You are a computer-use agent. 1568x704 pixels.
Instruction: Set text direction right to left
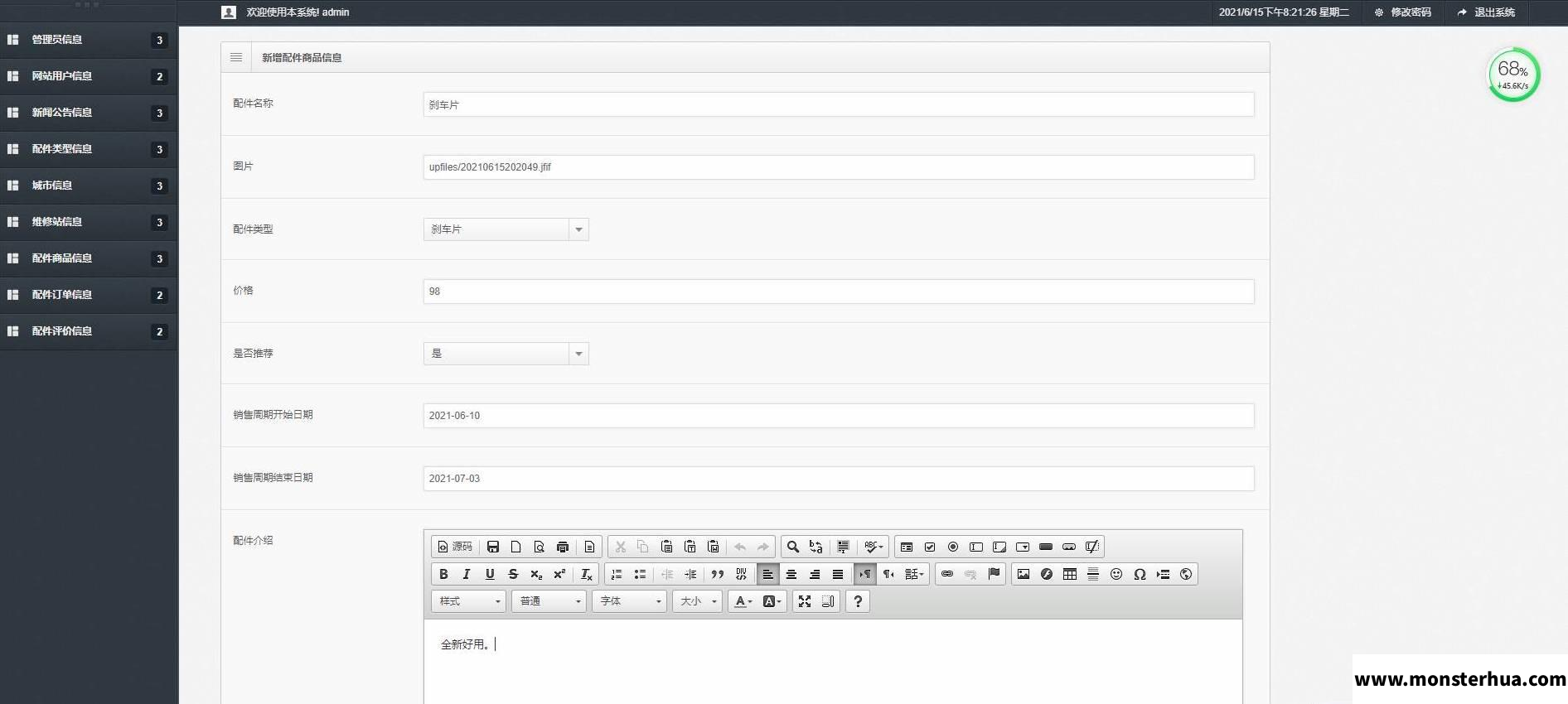(x=888, y=574)
